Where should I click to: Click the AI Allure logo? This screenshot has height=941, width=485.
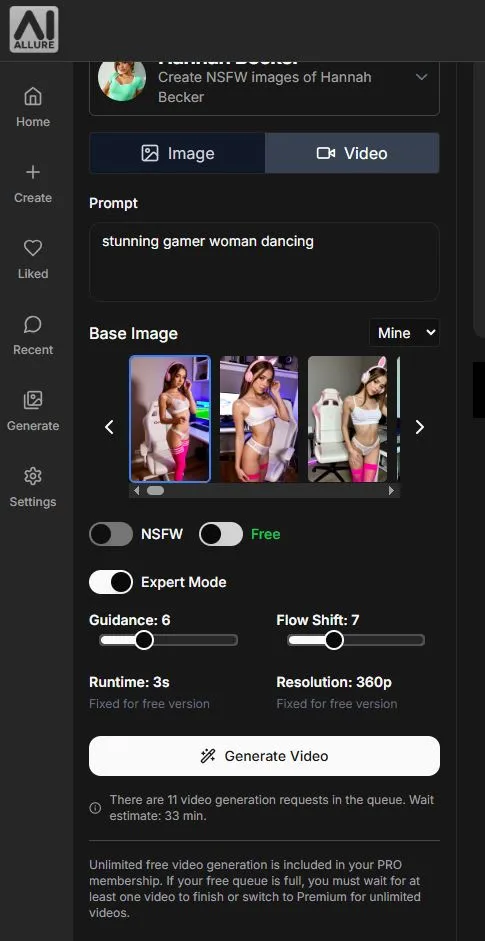(x=34, y=29)
